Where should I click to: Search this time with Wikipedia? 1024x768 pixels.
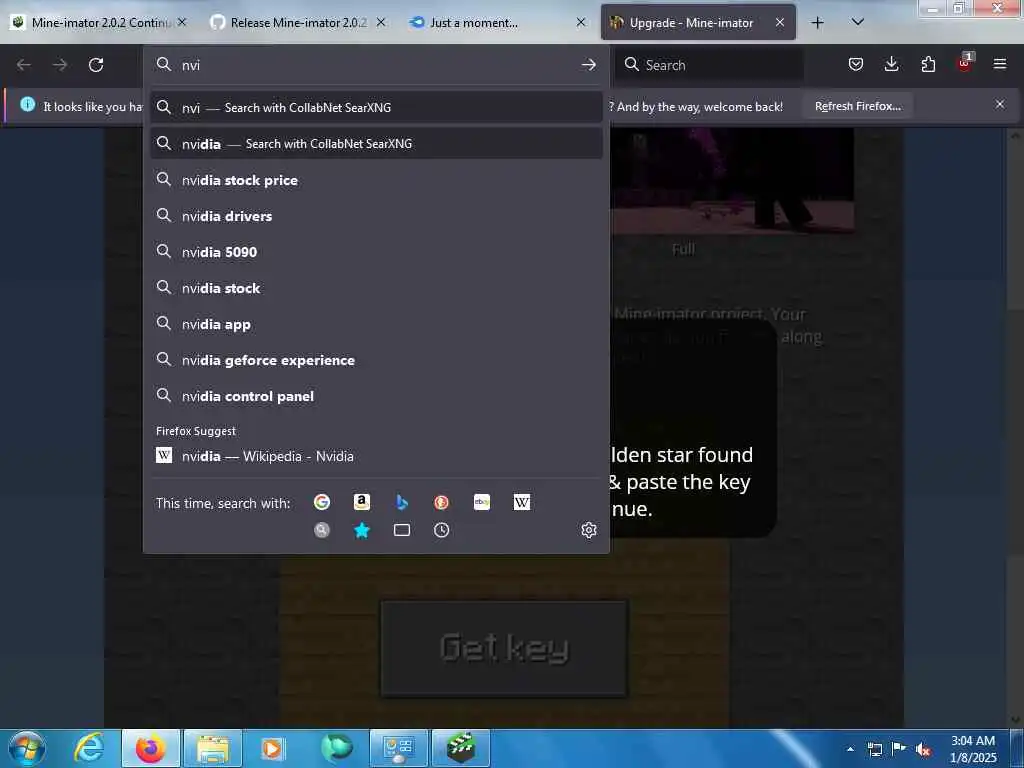[522, 502]
